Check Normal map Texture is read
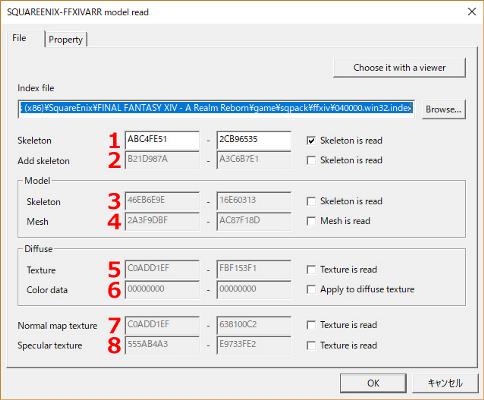 pos(311,325)
